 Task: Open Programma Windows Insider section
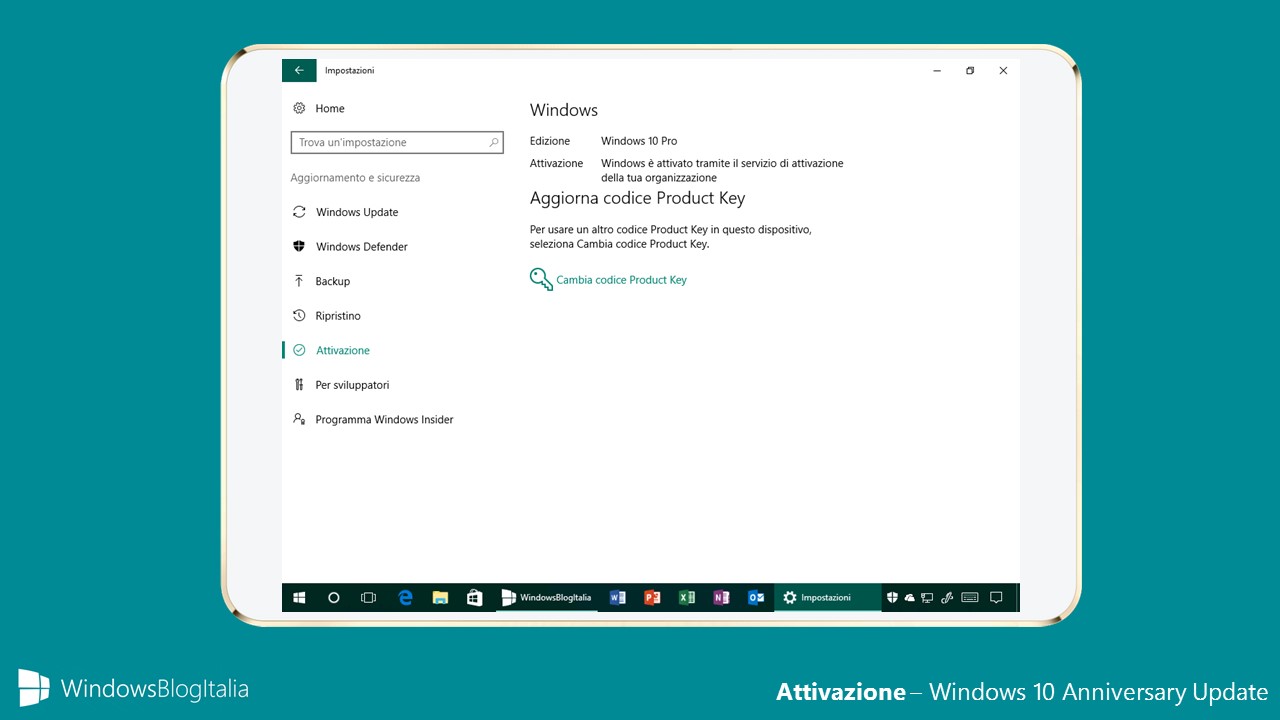[384, 420]
